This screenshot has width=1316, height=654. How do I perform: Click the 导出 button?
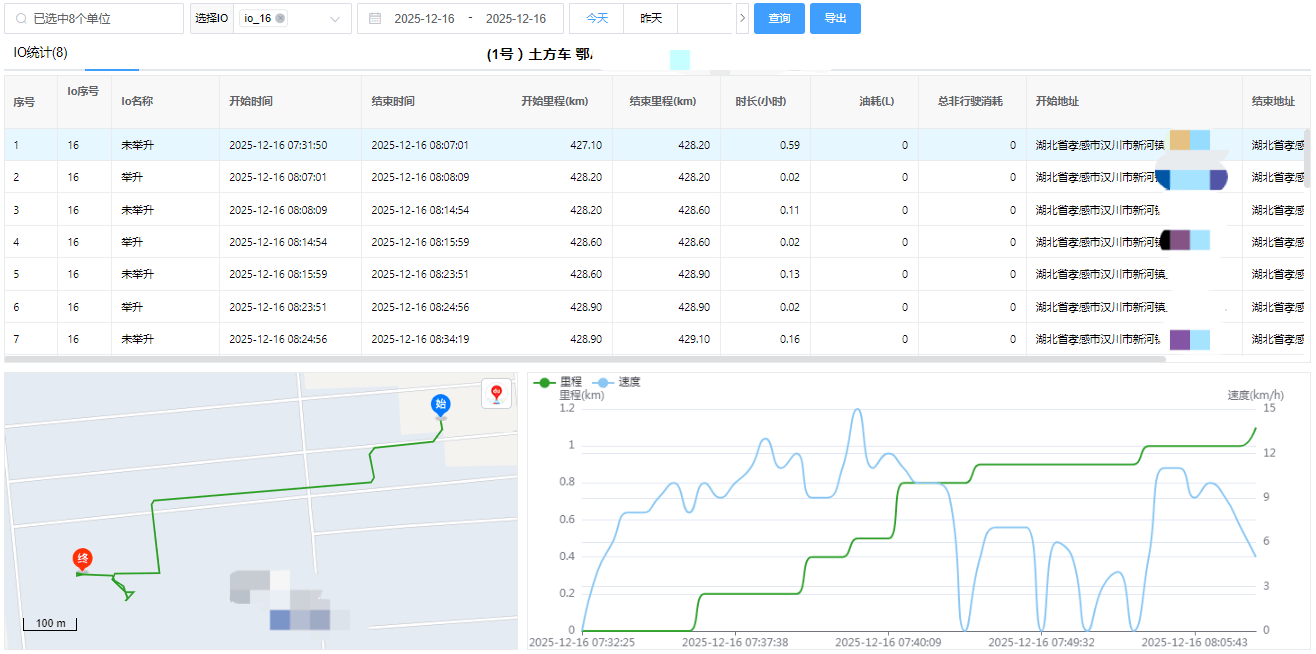click(x=835, y=19)
